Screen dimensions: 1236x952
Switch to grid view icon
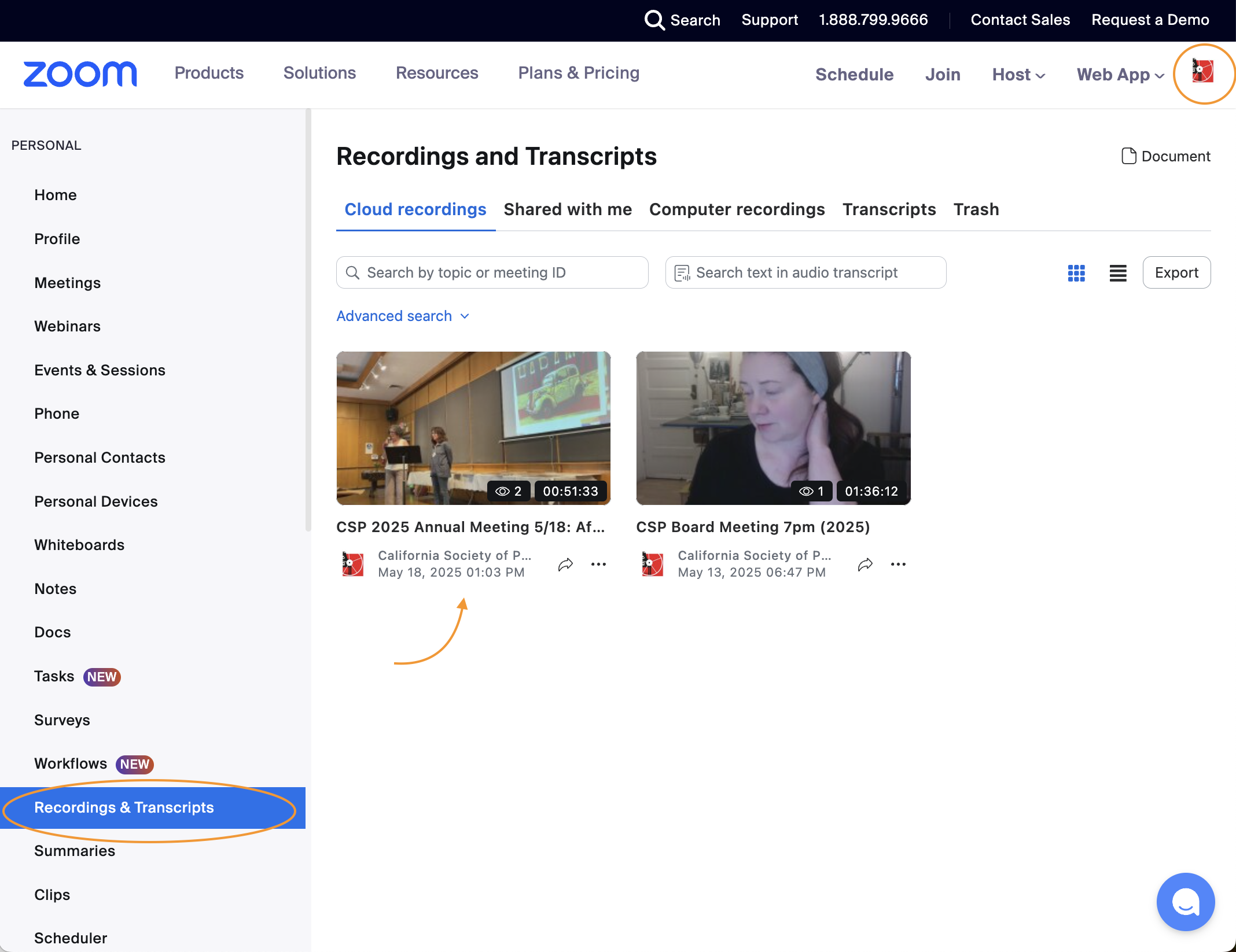[x=1076, y=273]
